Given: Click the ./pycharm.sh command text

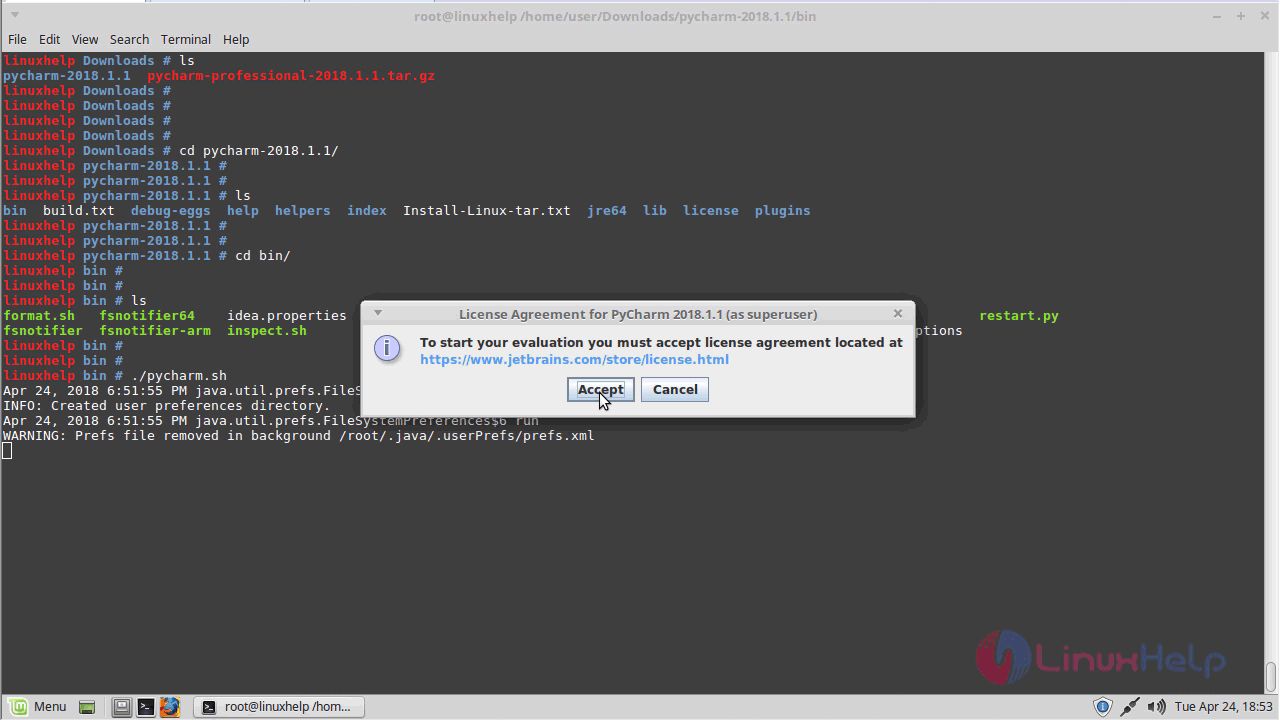Looking at the screenshot, I should 179,375.
